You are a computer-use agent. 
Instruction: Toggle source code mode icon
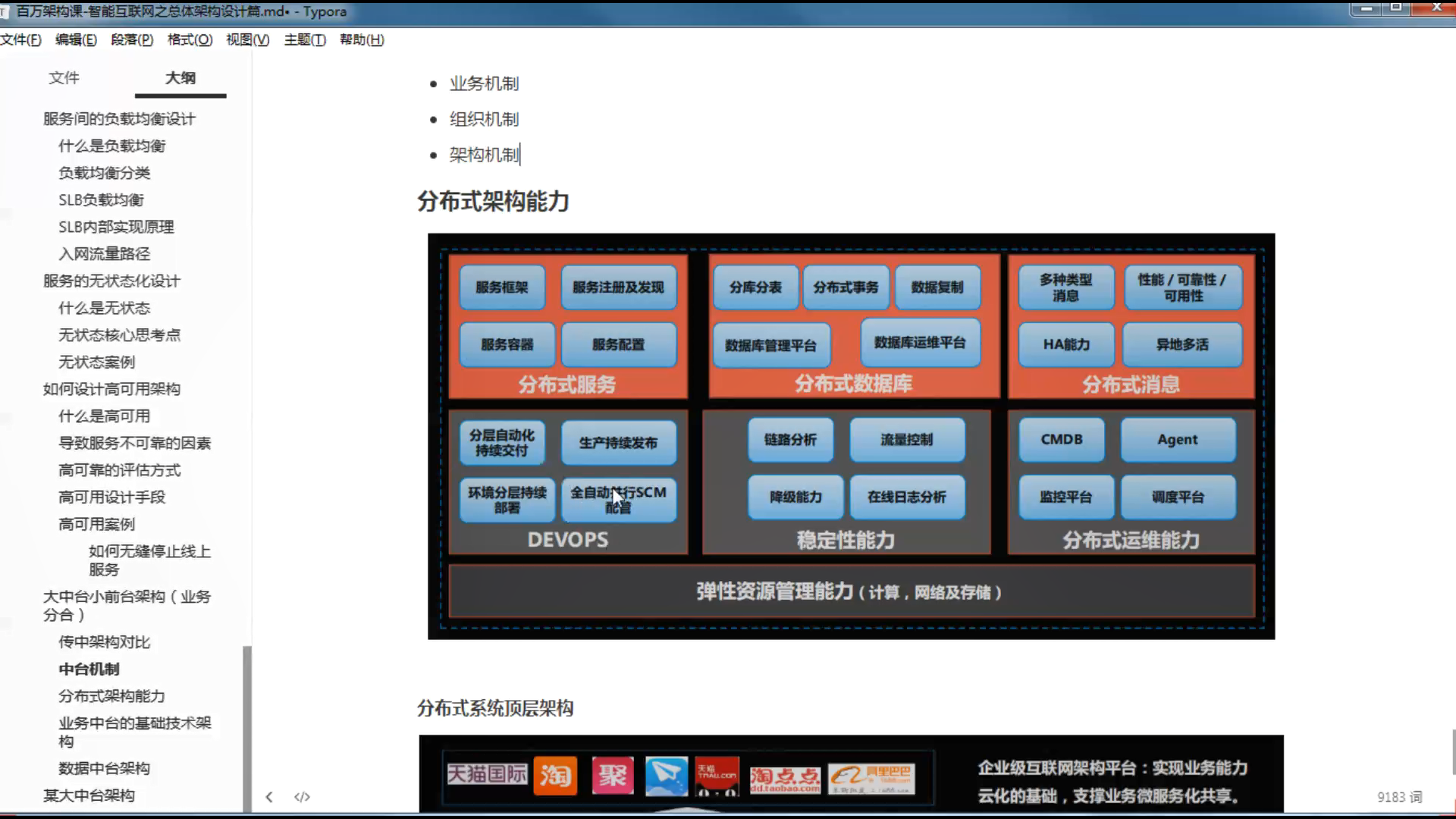point(302,796)
